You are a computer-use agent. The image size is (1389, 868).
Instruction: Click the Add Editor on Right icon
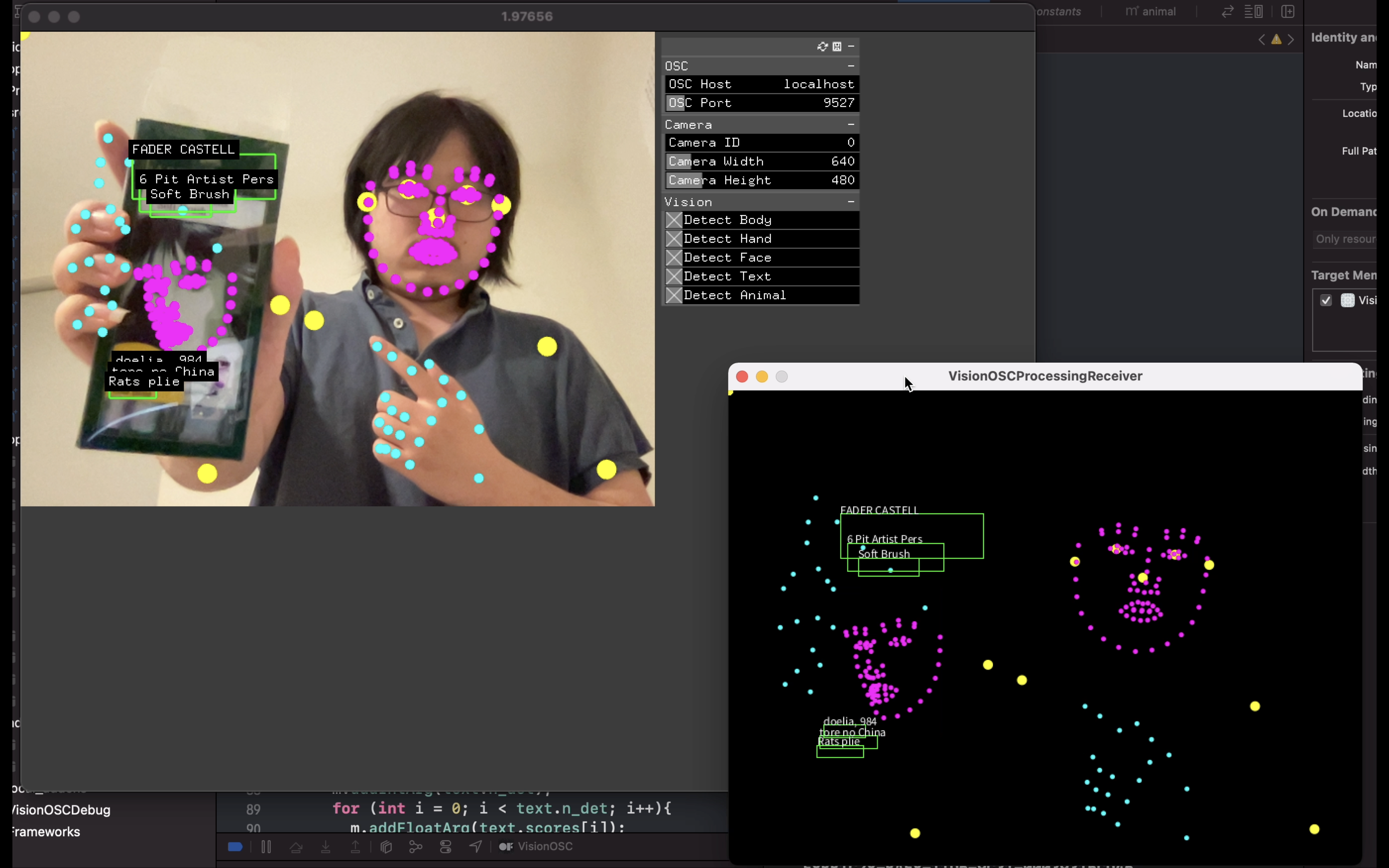coord(1287,12)
